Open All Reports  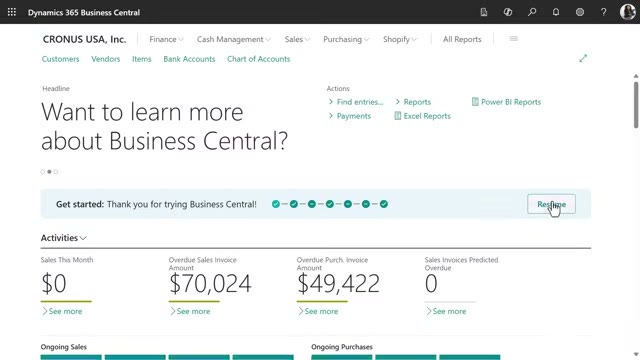point(462,39)
